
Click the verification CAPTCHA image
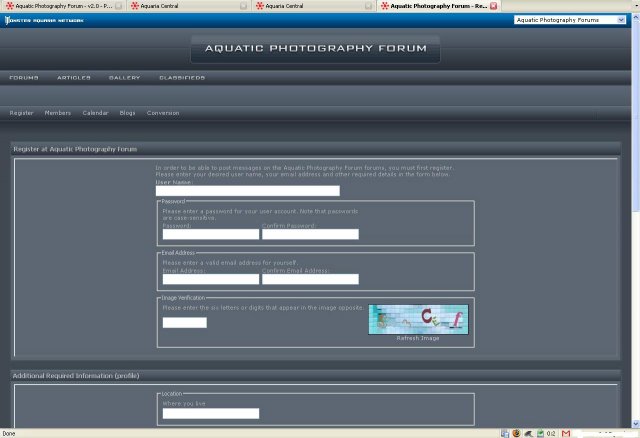pos(418,319)
